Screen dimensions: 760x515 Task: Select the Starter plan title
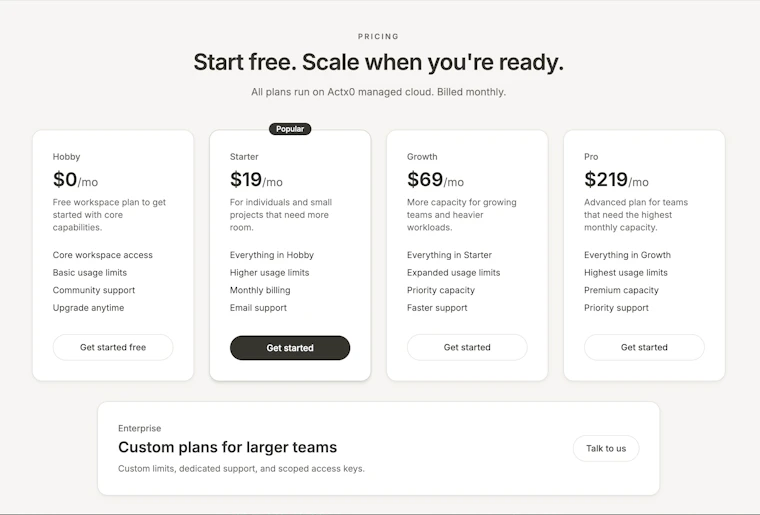(244, 157)
